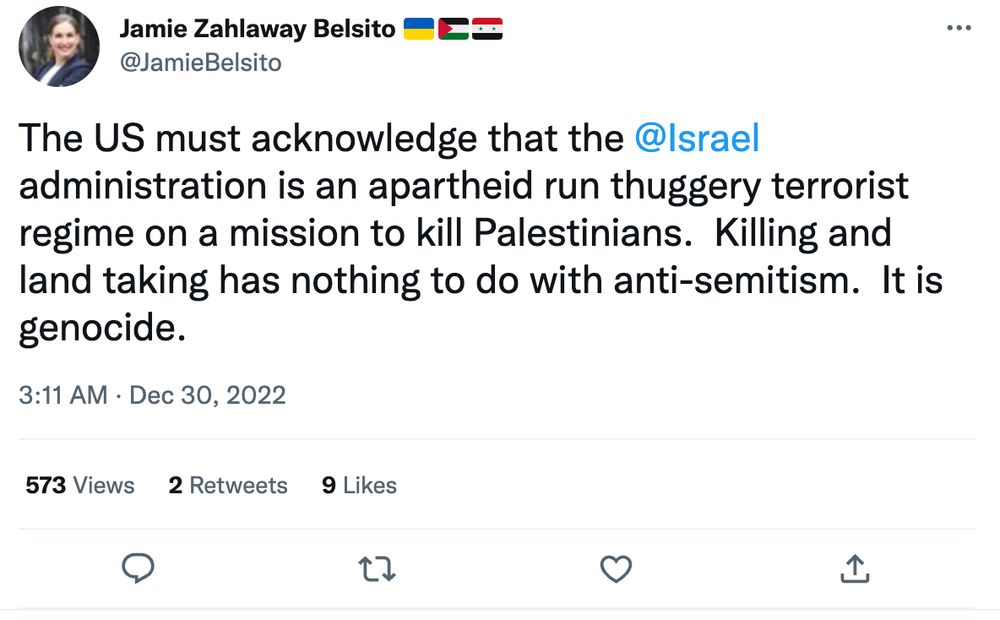Open the Dec 30, 2022 timestamp link
The width and height of the screenshot is (1000, 620).
coord(154,395)
